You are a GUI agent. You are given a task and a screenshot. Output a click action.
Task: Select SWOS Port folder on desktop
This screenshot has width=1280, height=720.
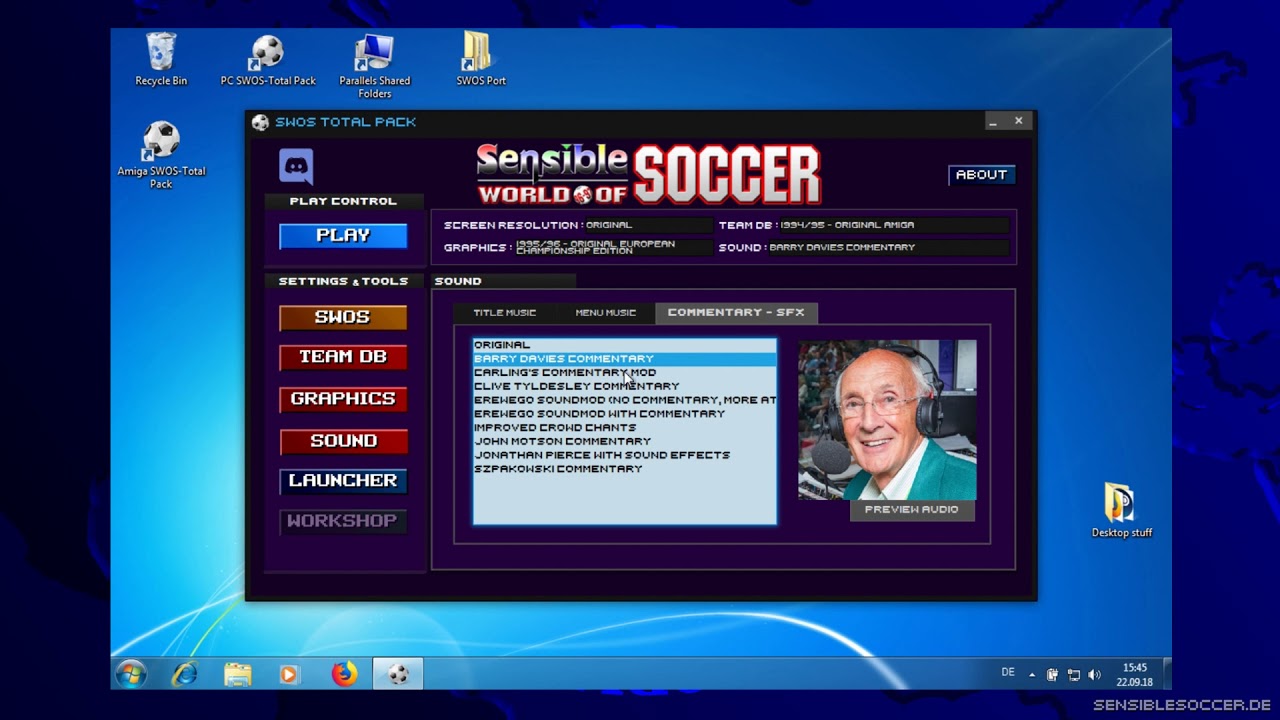pos(481,59)
